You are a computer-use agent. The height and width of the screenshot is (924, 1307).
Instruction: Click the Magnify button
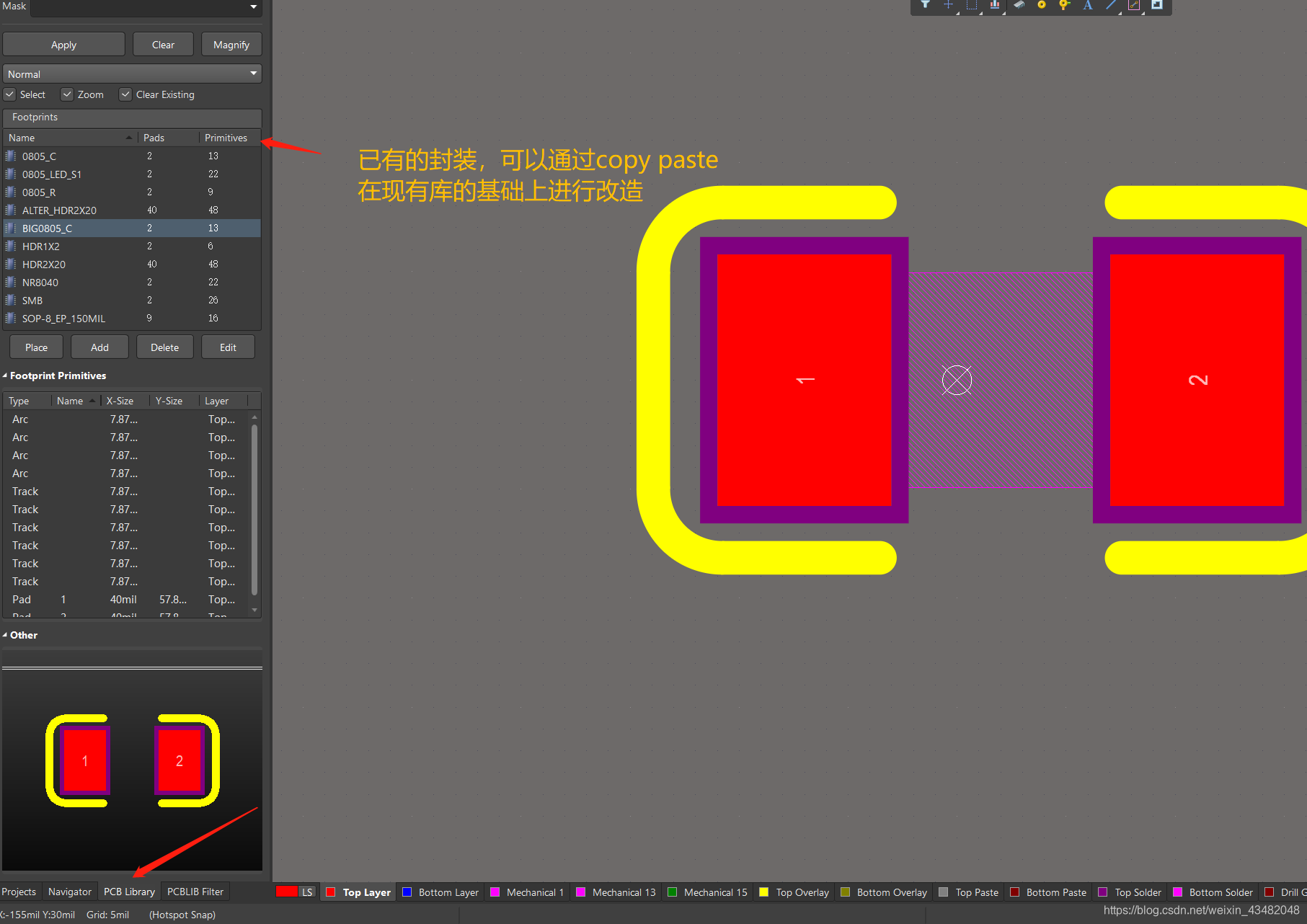(231, 45)
